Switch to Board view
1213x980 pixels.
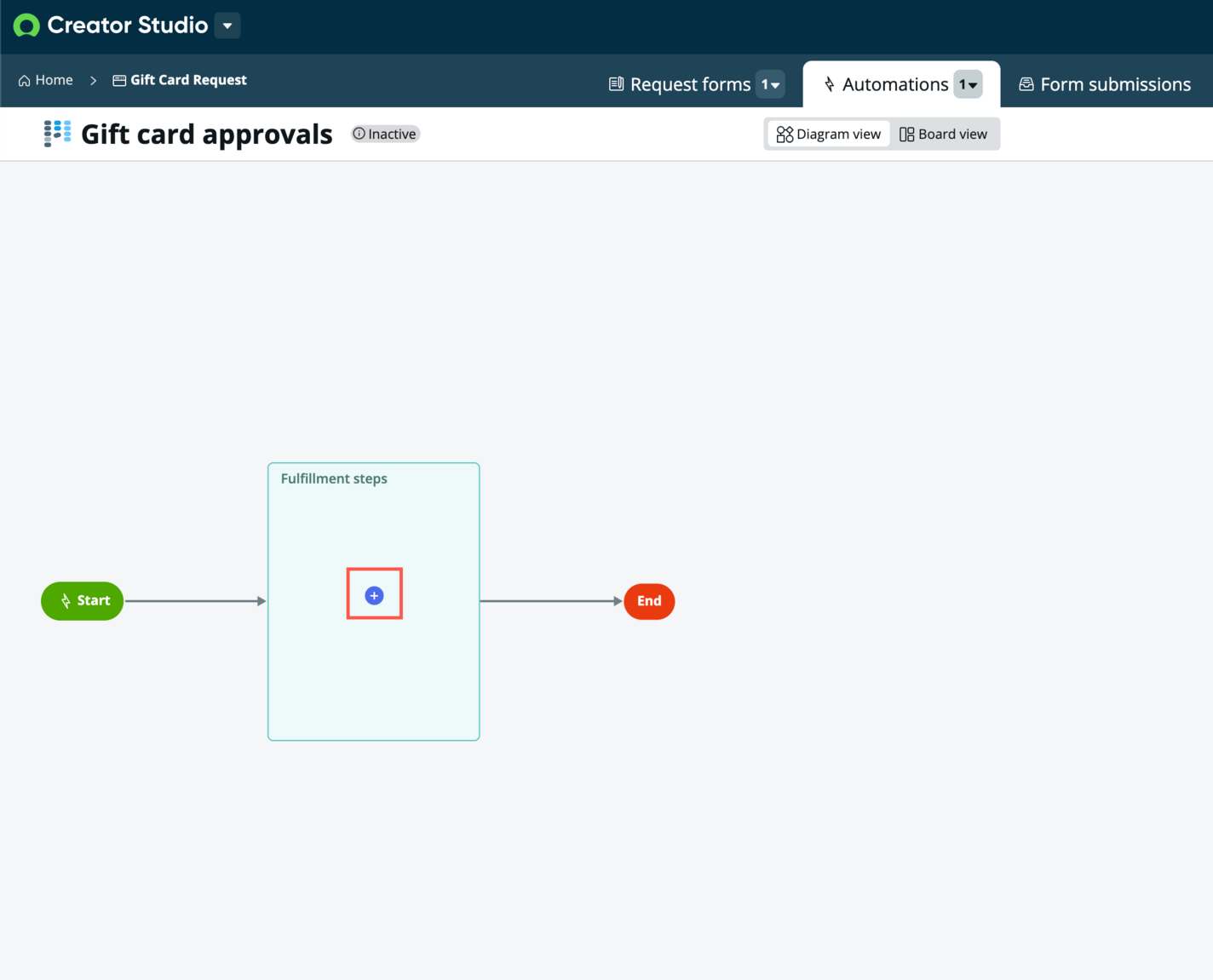(944, 134)
